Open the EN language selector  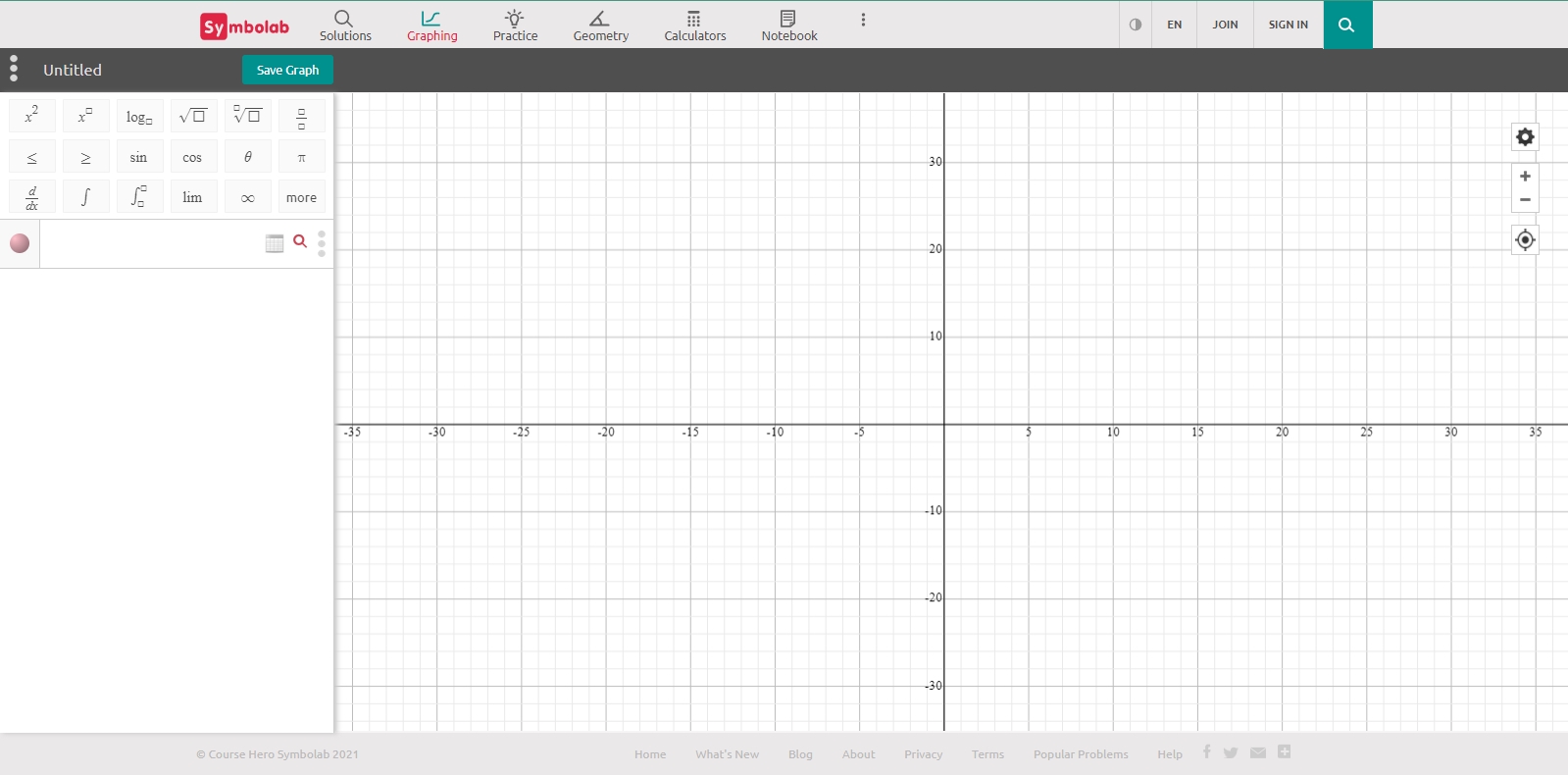point(1175,25)
